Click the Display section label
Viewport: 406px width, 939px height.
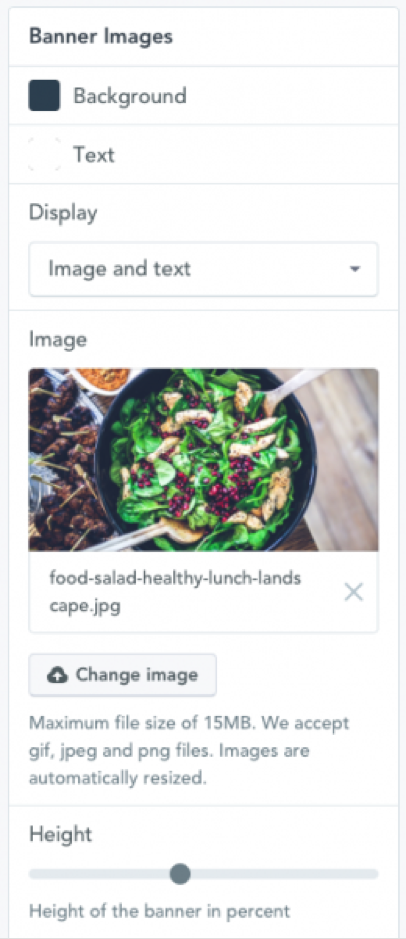pos(63,213)
